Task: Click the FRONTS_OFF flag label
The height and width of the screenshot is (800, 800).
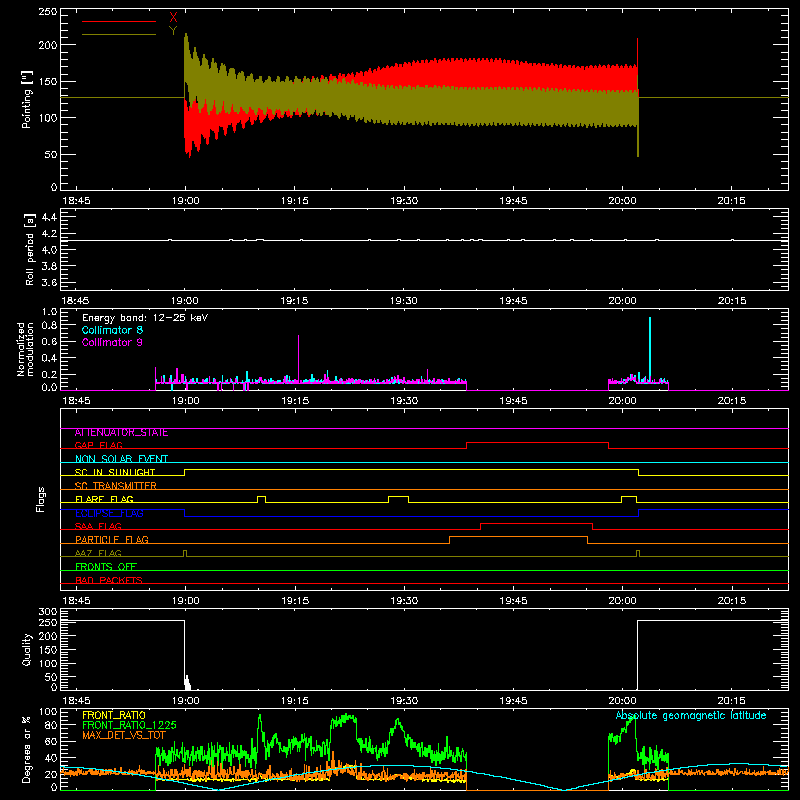Action: pyautogui.click(x=106, y=567)
